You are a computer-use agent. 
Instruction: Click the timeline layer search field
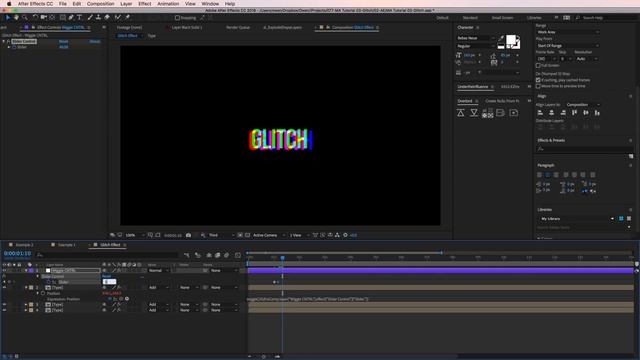[x=107, y=255]
